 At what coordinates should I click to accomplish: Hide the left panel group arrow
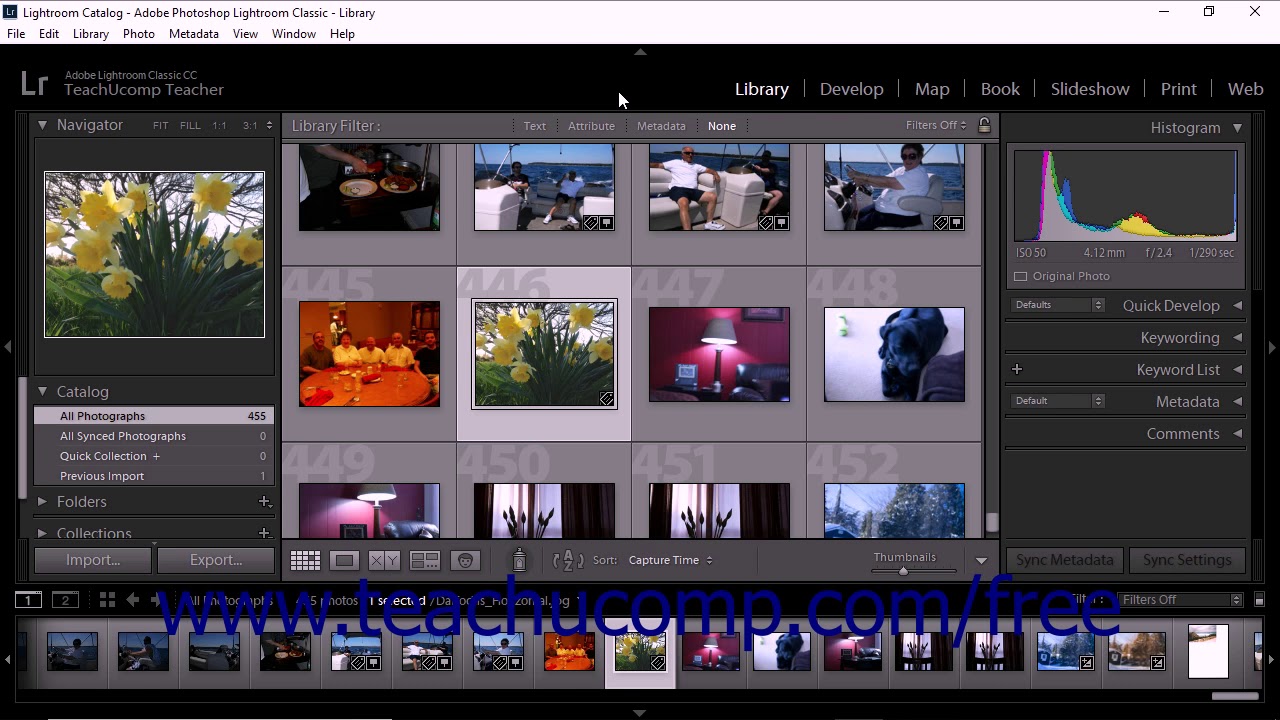tap(7, 347)
